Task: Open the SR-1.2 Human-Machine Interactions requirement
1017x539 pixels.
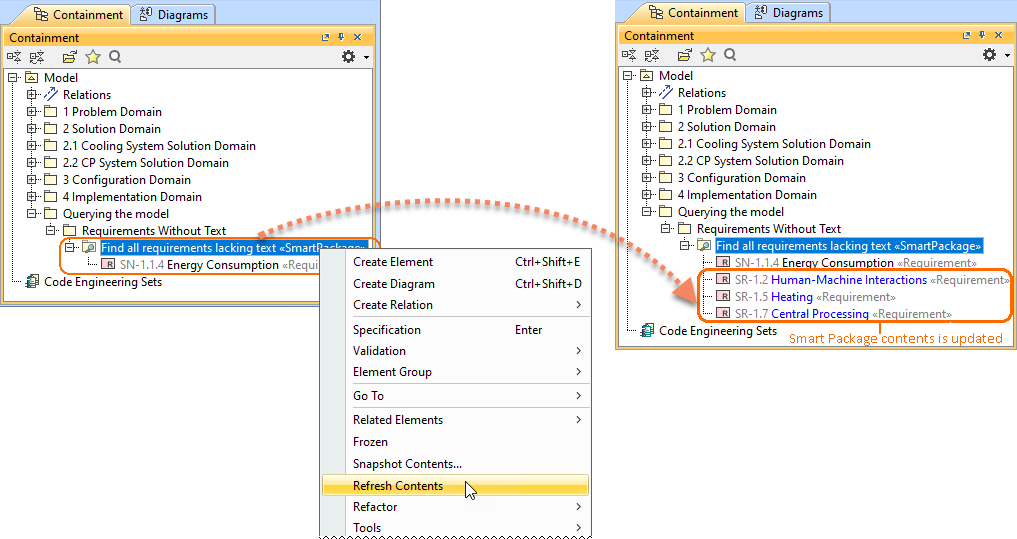Action: tap(848, 280)
